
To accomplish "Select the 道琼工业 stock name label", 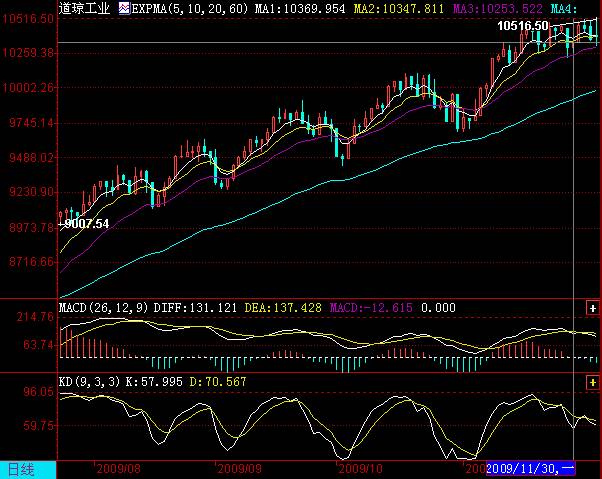I will pyautogui.click(x=86, y=7).
